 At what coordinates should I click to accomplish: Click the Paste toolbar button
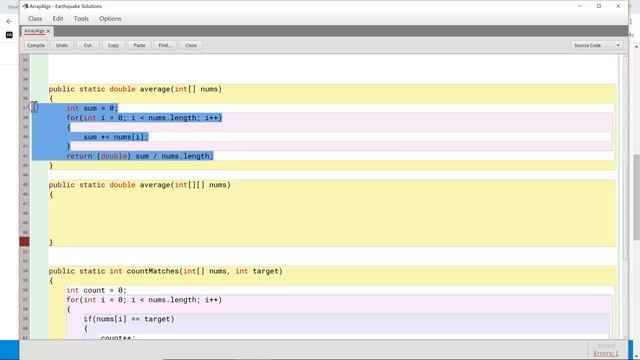click(x=139, y=45)
